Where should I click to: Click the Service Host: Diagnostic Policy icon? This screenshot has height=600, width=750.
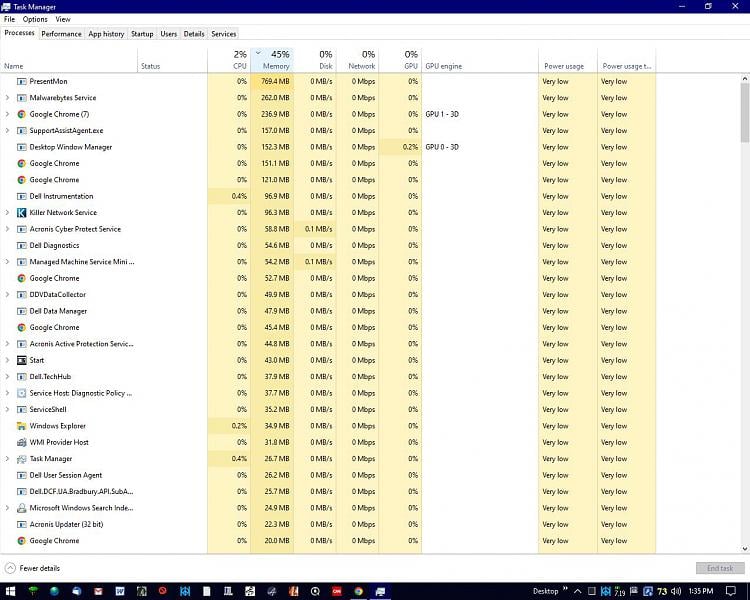22,393
